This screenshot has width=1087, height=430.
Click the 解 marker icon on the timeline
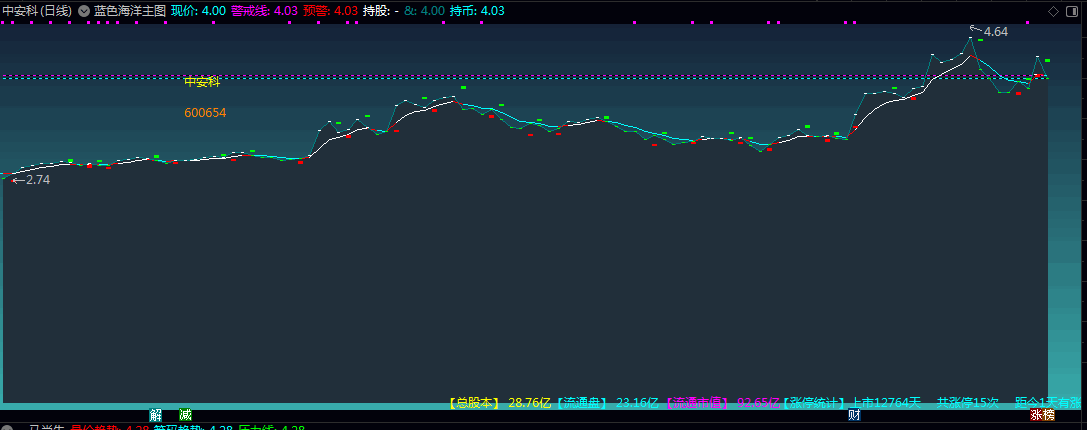tap(155, 415)
